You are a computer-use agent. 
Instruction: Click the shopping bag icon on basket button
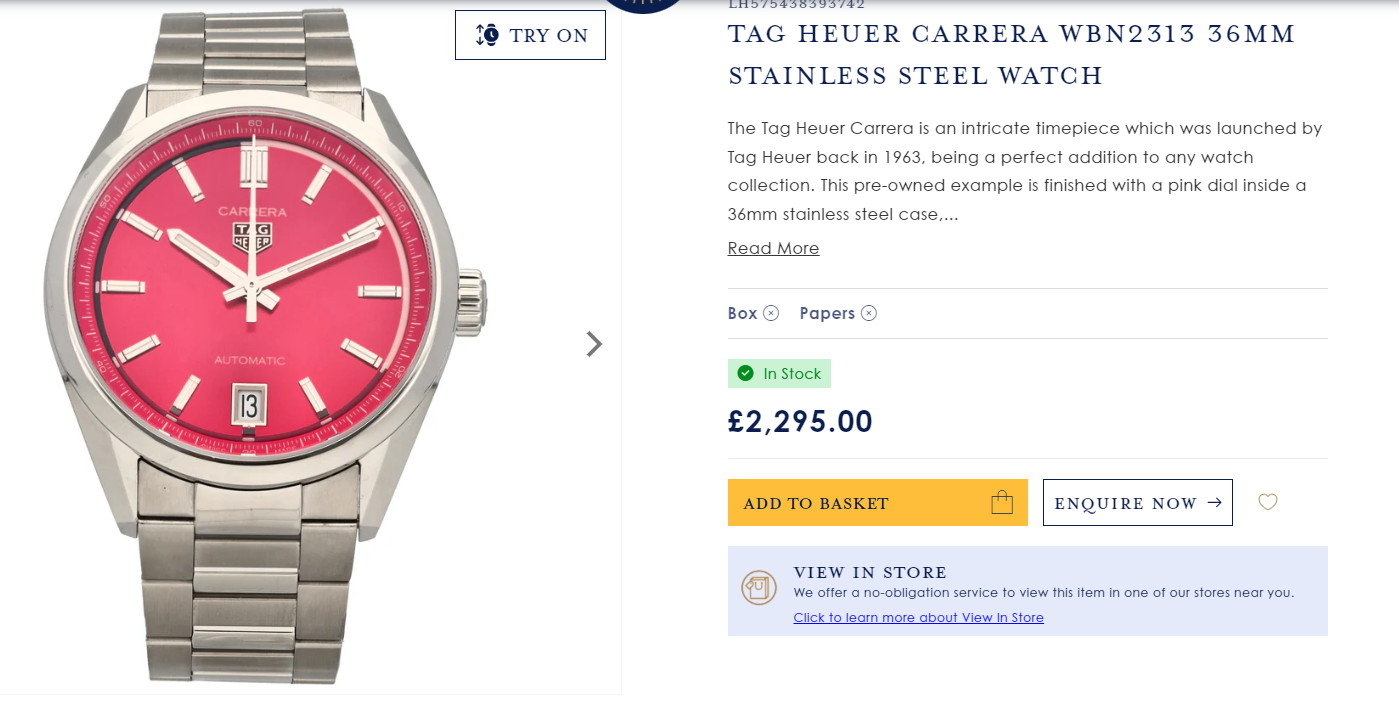1002,502
